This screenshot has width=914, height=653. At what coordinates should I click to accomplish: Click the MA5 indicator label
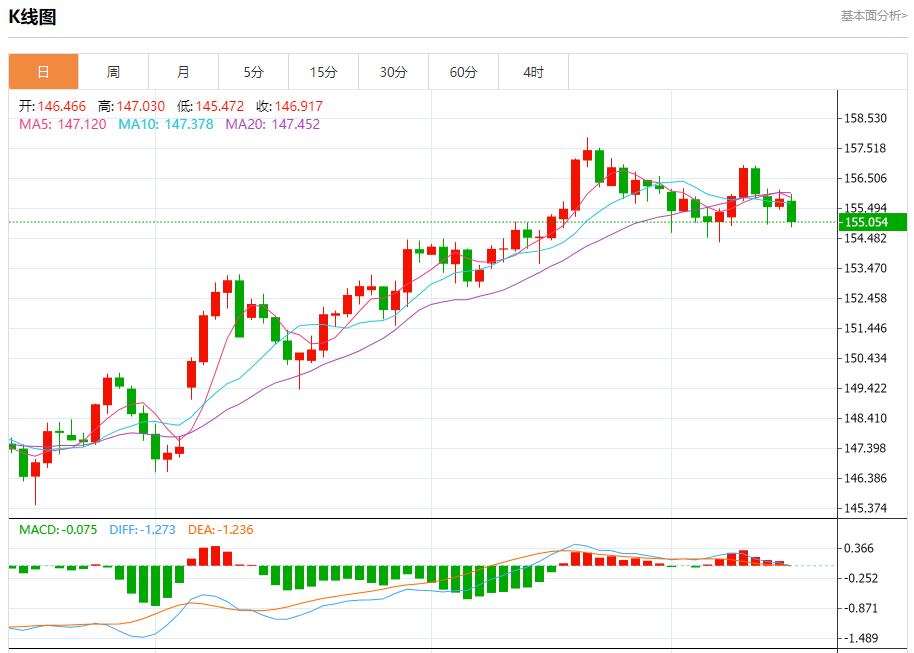pos(63,124)
